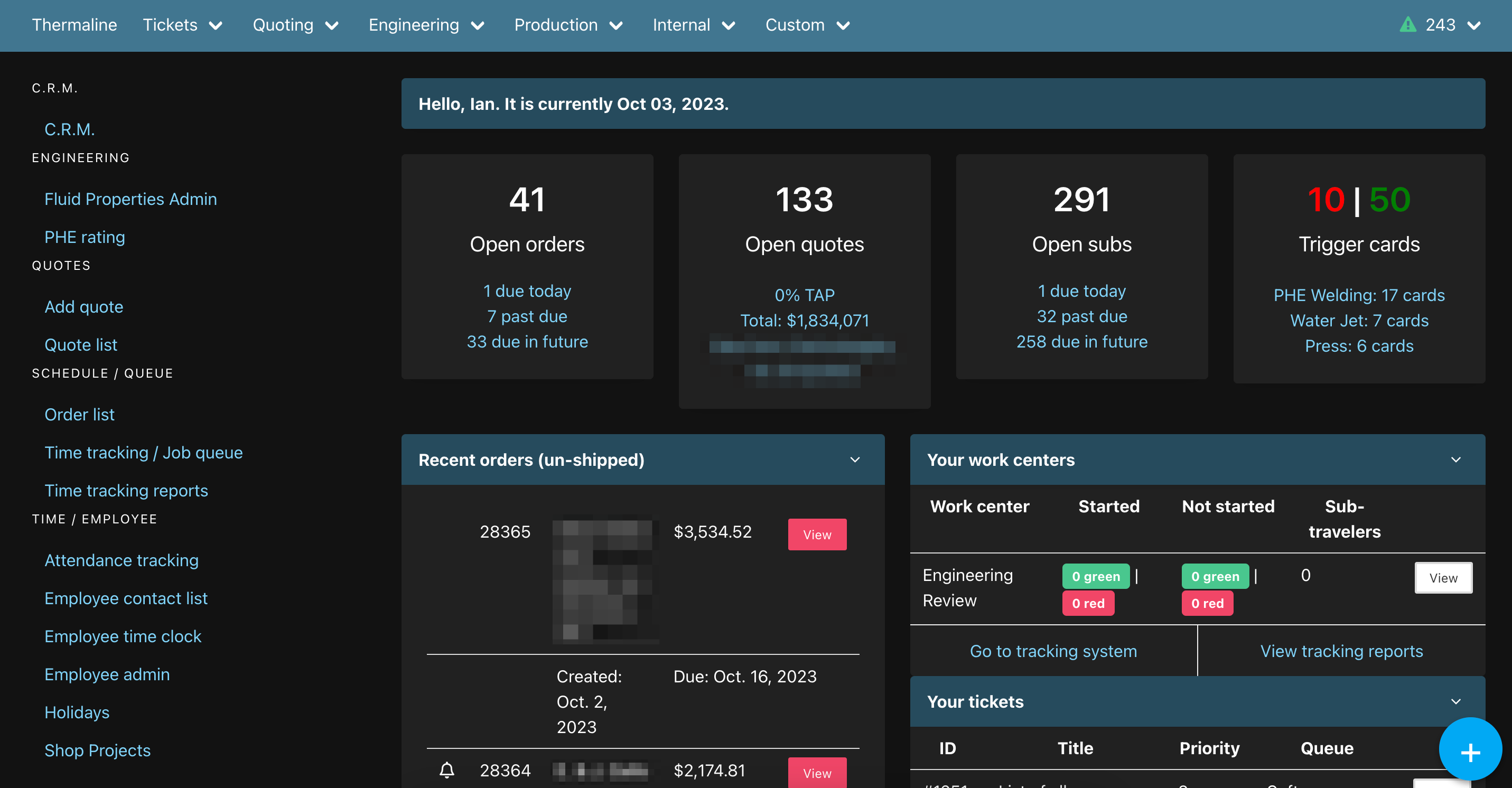Click 1 due today under Open orders

[x=527, y=291]
